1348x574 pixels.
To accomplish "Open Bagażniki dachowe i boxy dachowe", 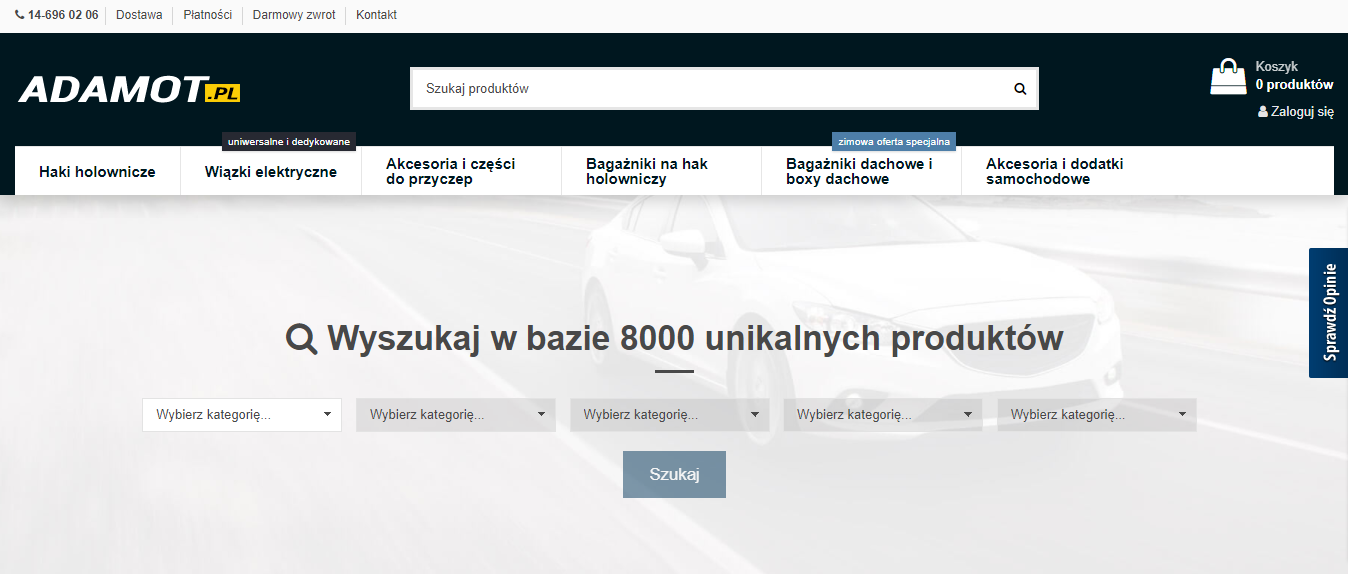I will click(859, 172).
